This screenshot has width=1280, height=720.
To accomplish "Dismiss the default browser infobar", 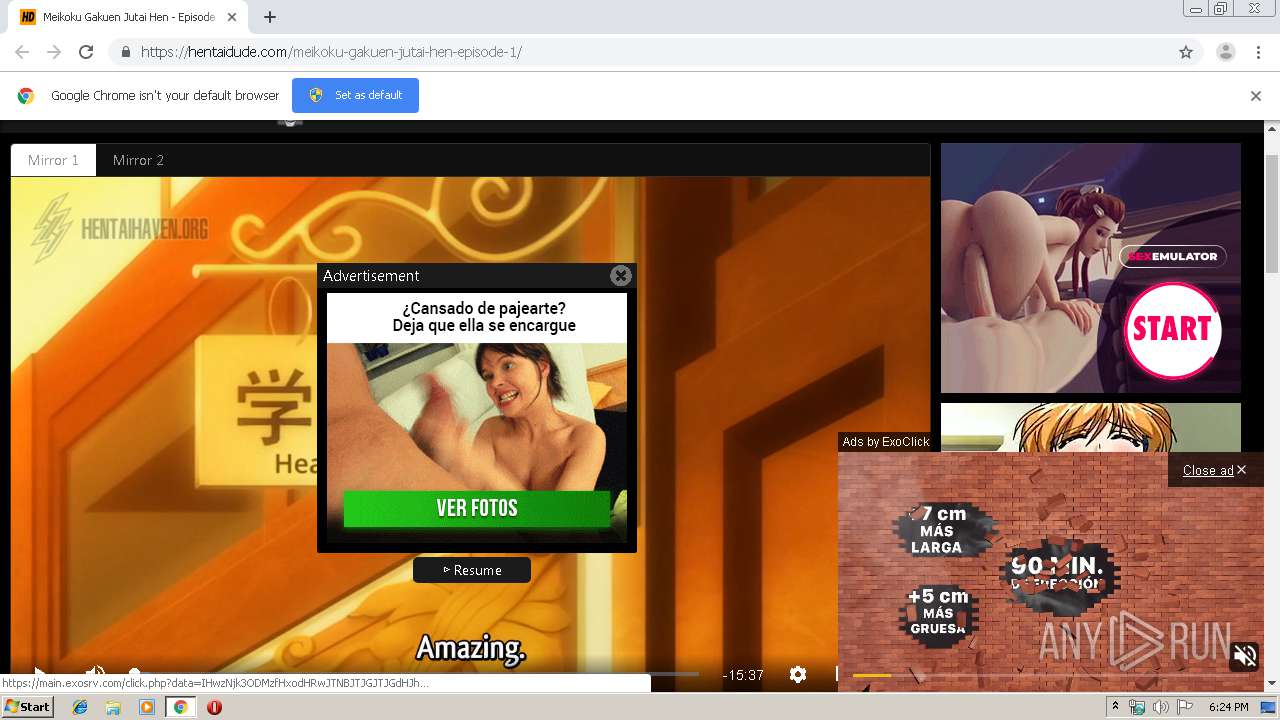I will (1256, 96).
